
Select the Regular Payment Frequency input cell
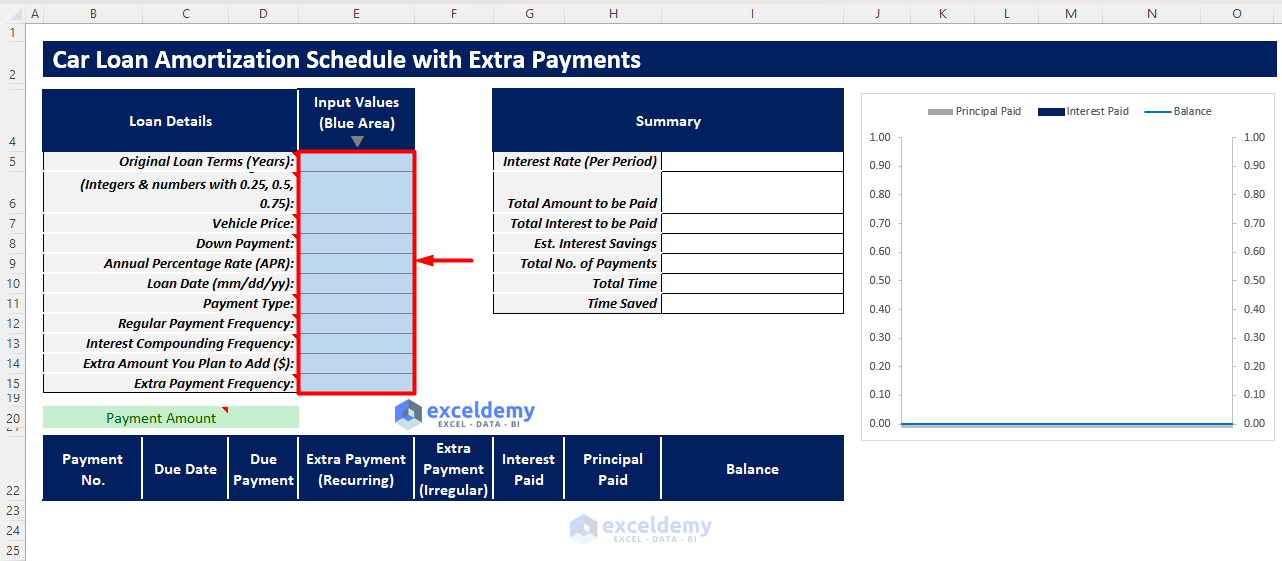click(356, 323)
